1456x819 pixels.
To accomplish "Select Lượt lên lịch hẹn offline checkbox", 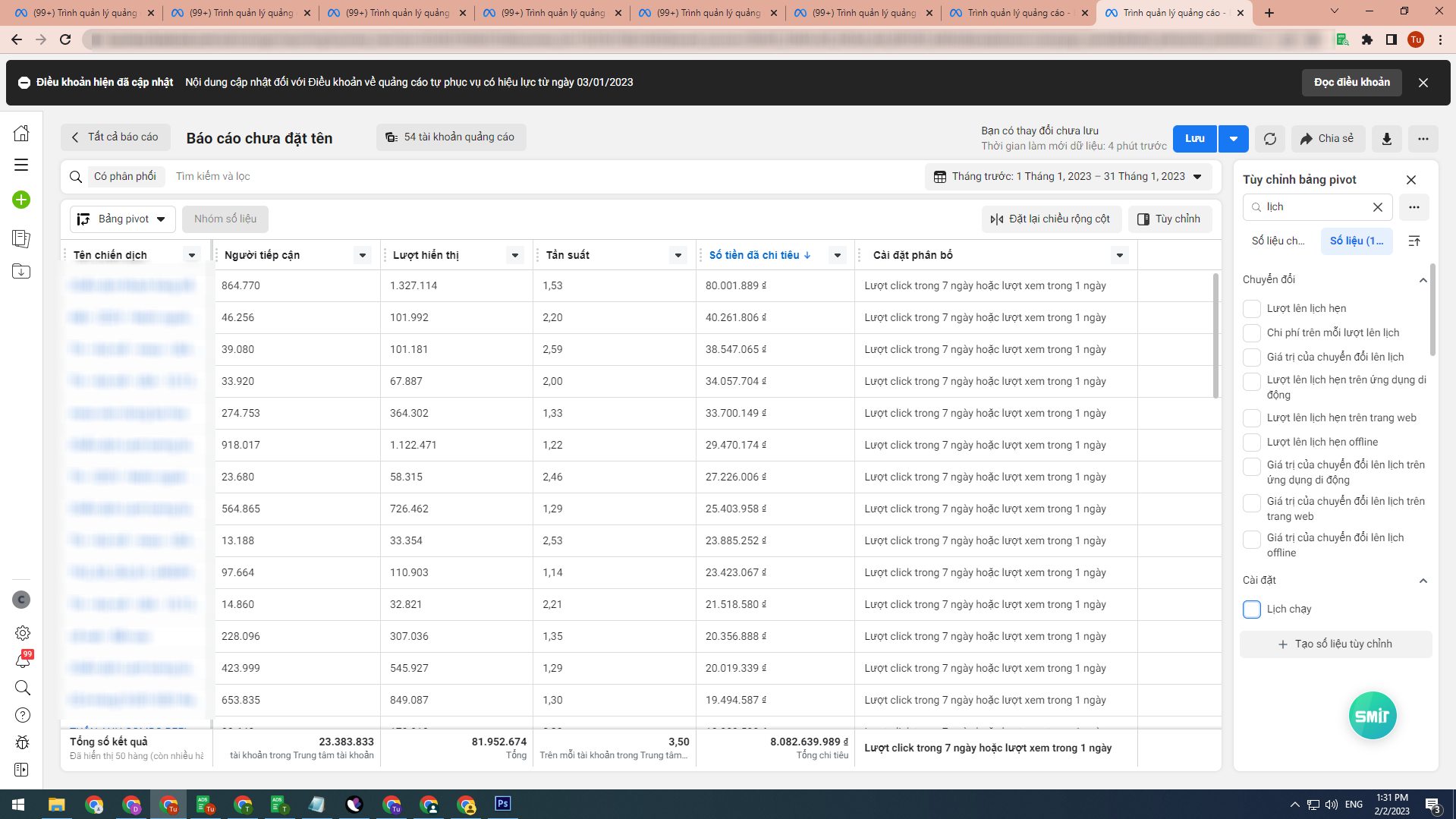I will 1252,443.
